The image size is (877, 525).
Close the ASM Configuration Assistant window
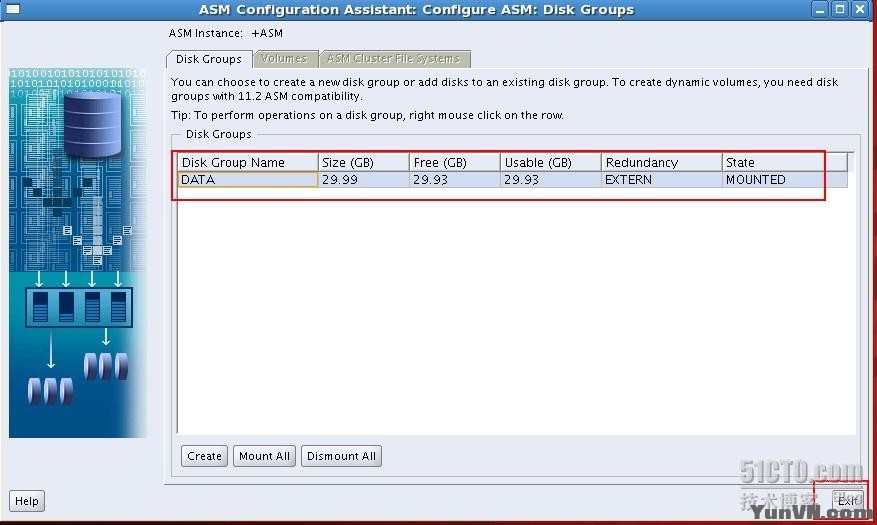[x=860, y=10]
